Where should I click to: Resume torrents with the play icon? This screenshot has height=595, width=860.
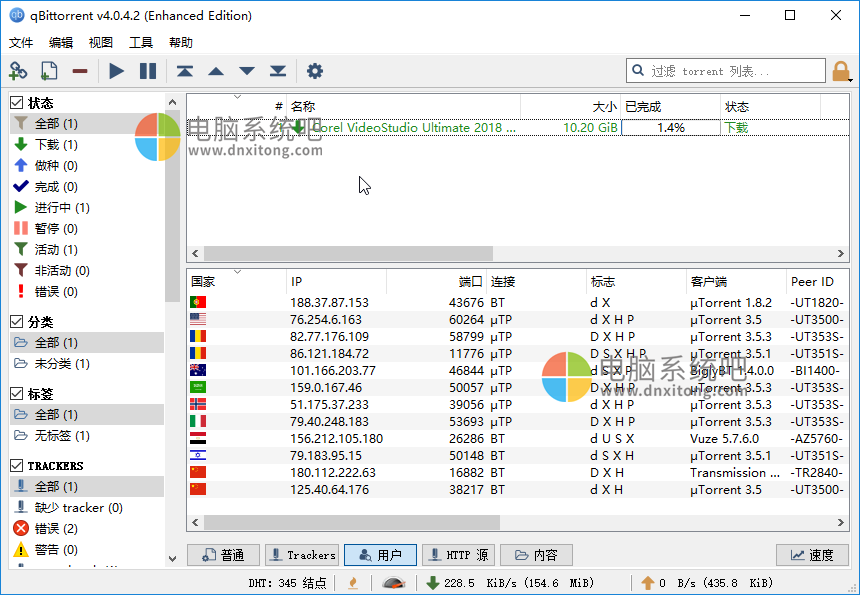tap(117, 71)
